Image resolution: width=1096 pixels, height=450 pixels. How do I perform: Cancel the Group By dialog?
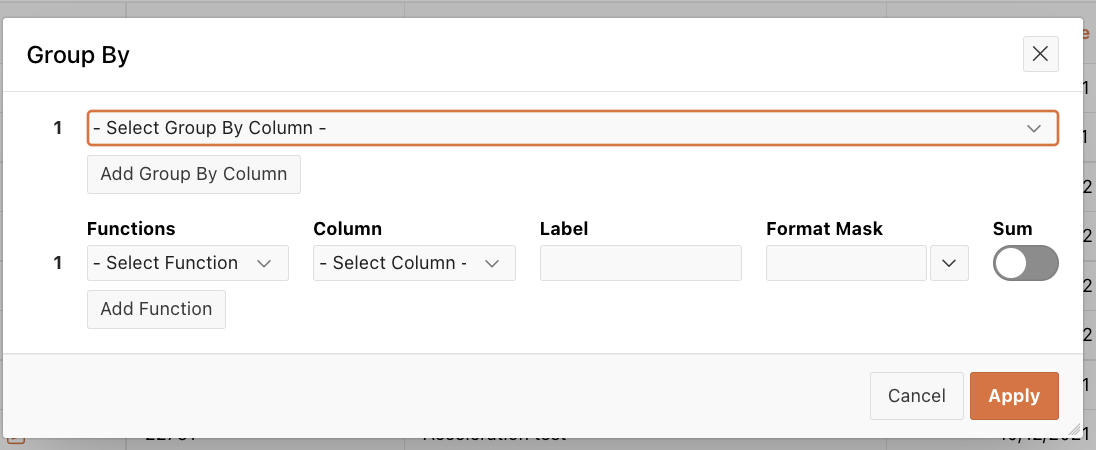click(916, 396)
